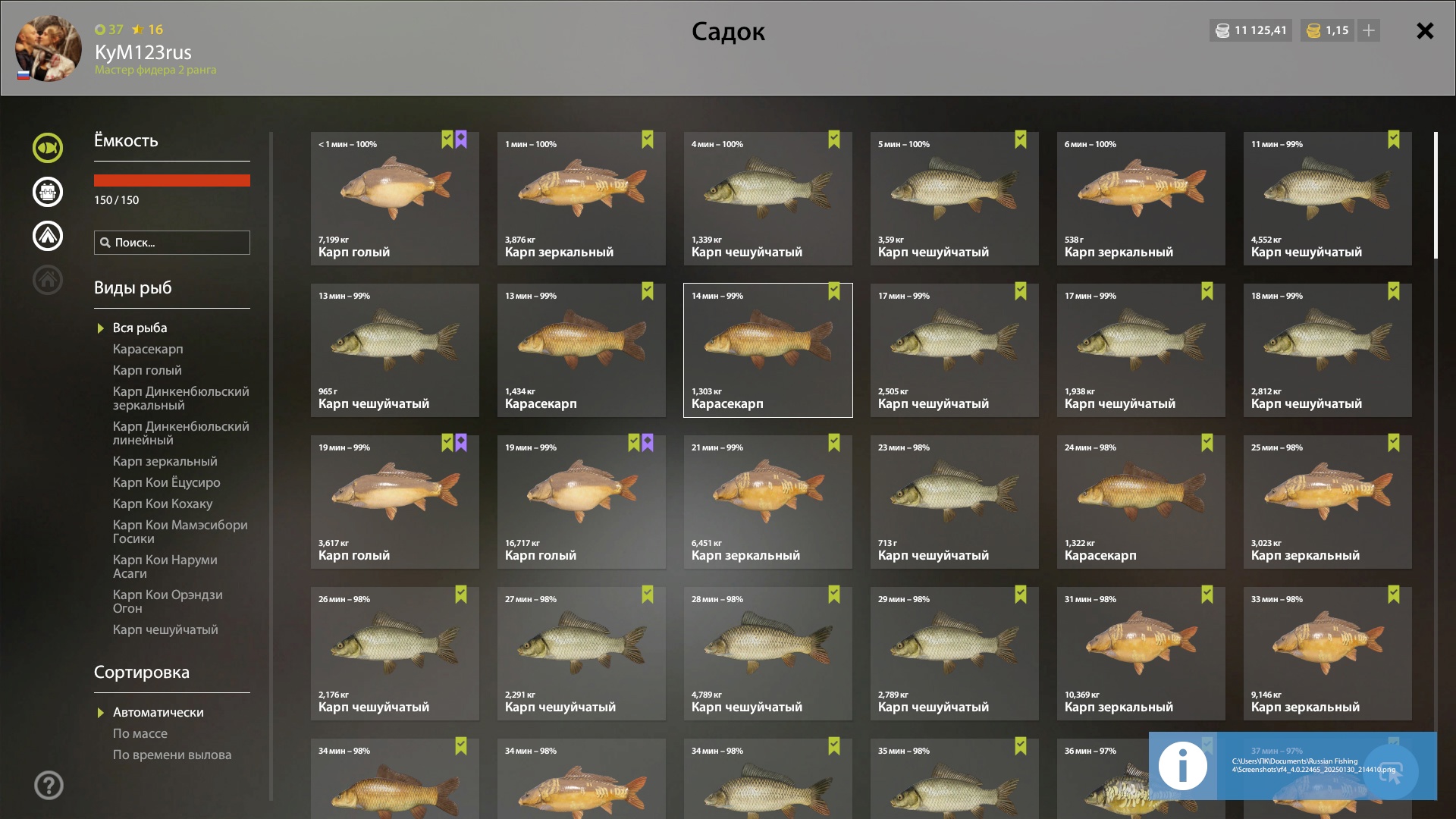Filter by Карасекарп in species list
This screenshot has width=1456, height=819.
coord(148,350)
